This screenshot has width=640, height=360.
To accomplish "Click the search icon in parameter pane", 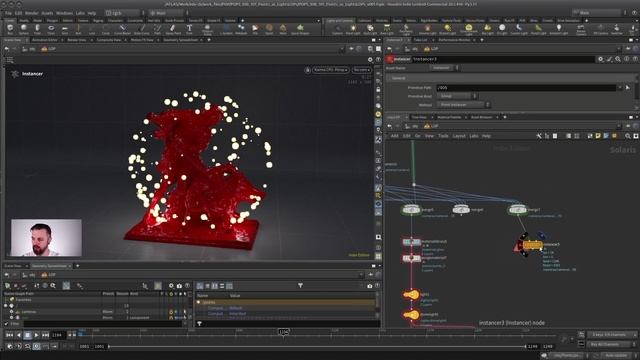I will tap(618, 59).
